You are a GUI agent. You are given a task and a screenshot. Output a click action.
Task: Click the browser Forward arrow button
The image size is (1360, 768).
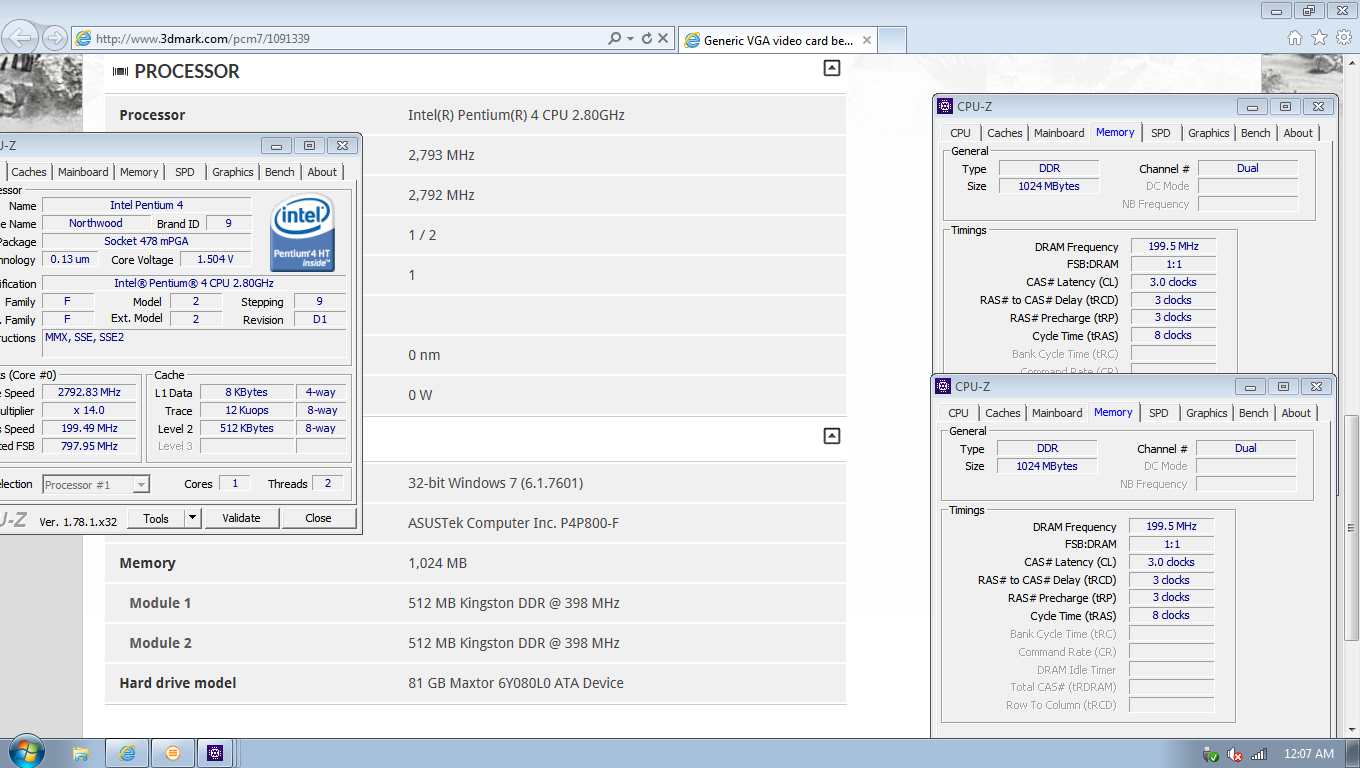click(x=55, y=38)
